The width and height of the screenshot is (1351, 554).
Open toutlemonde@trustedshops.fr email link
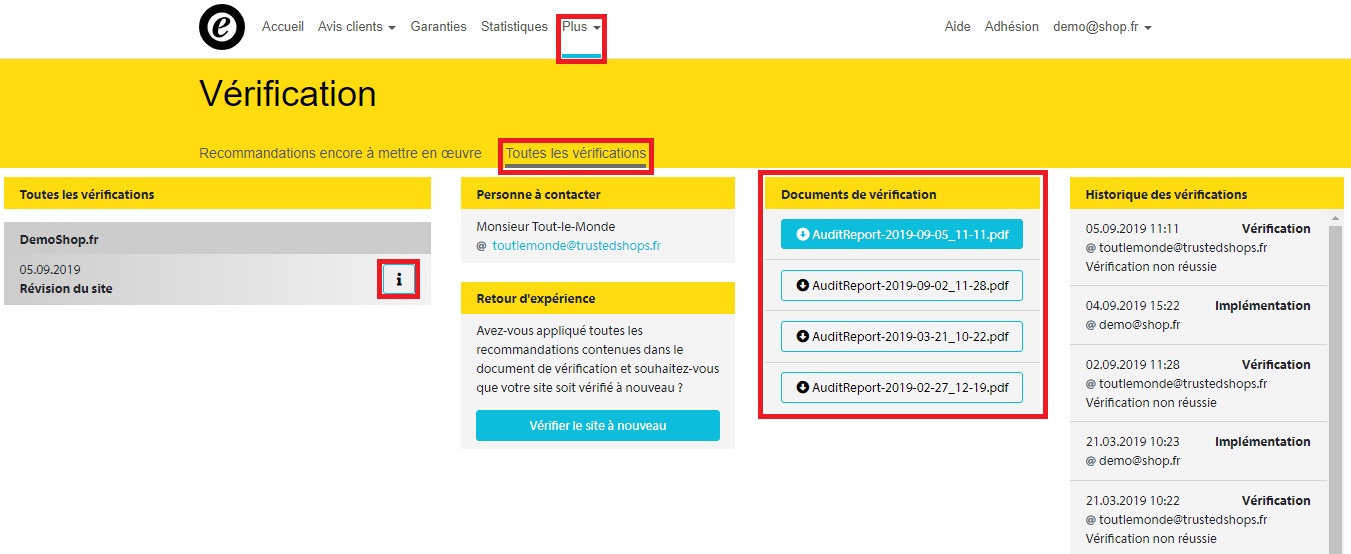point(576,245)
